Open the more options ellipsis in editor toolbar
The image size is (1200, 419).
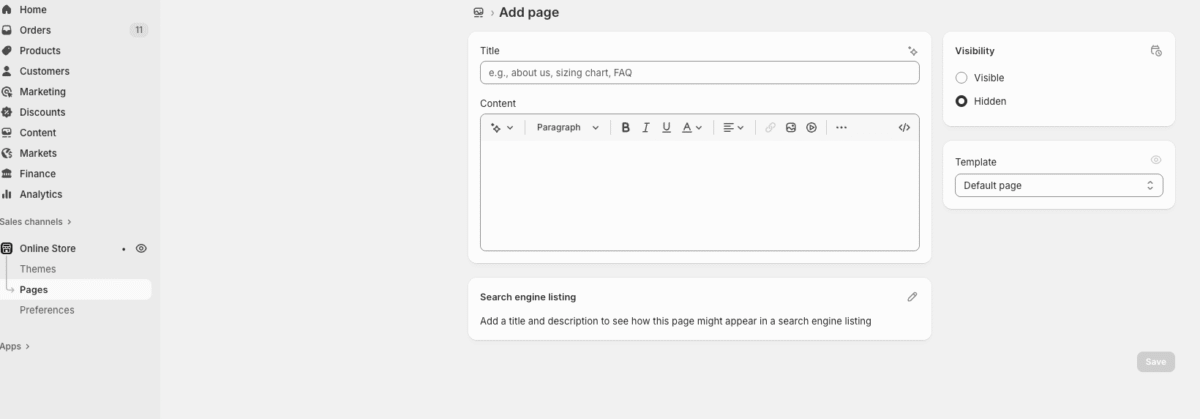(x=841, y=128)
